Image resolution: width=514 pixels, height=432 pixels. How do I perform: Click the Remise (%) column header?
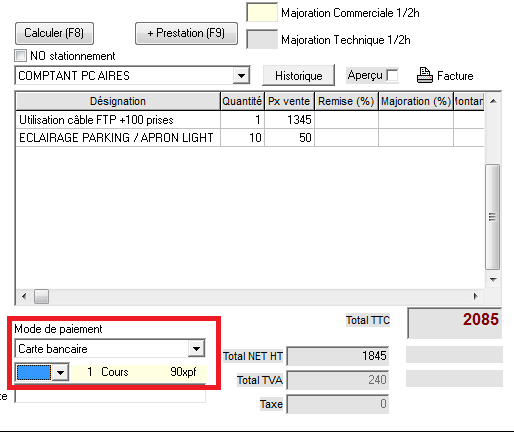[x=346, y=101]
